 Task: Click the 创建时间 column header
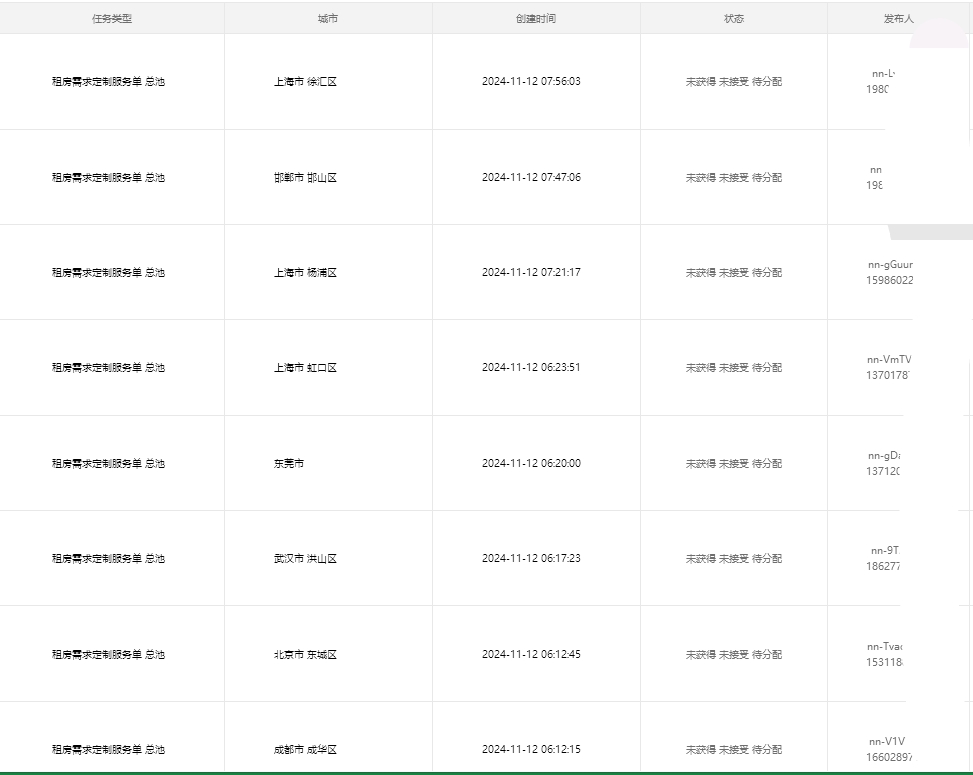point(535,19)
